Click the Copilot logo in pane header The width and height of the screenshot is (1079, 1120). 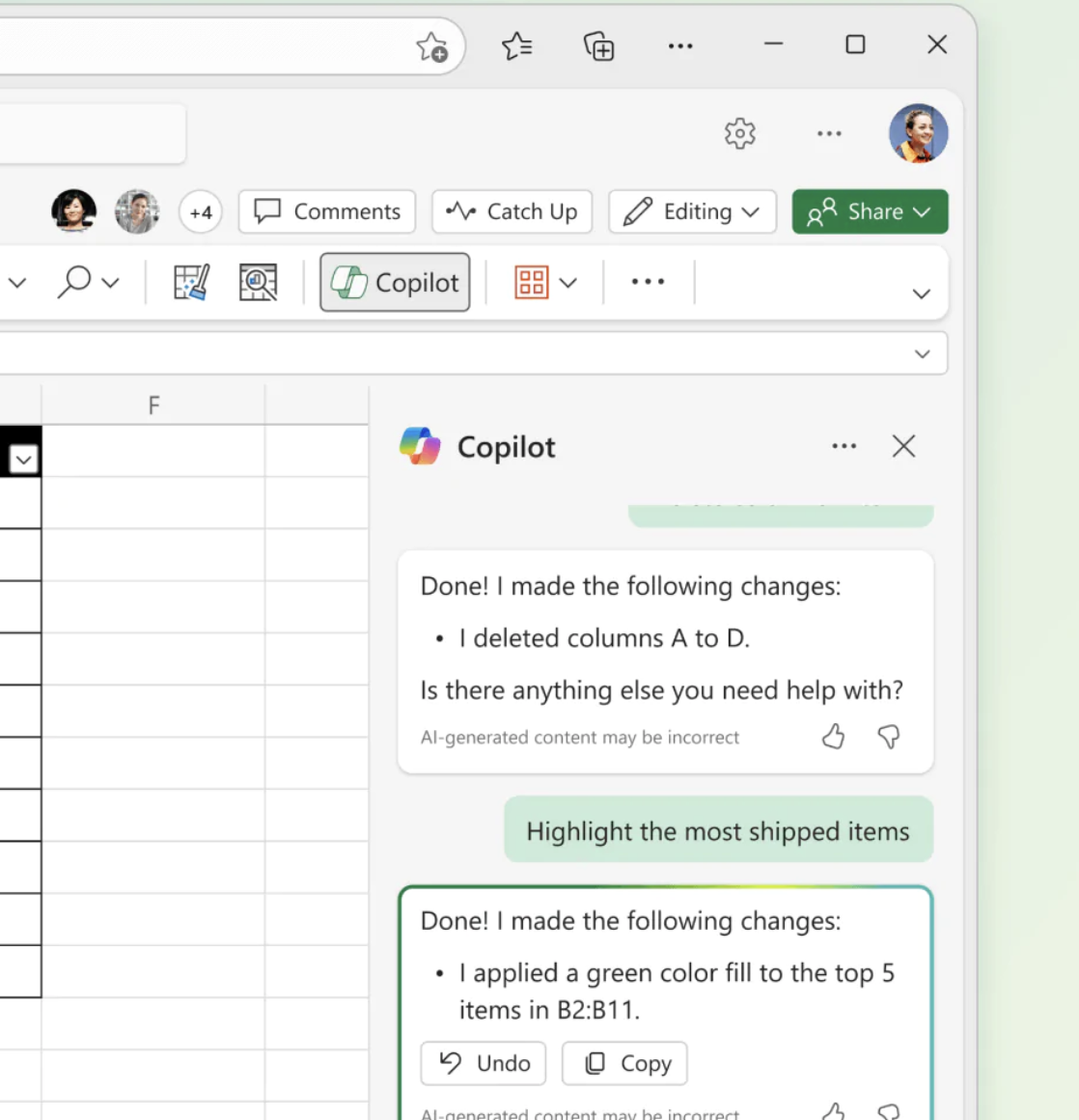420,446
